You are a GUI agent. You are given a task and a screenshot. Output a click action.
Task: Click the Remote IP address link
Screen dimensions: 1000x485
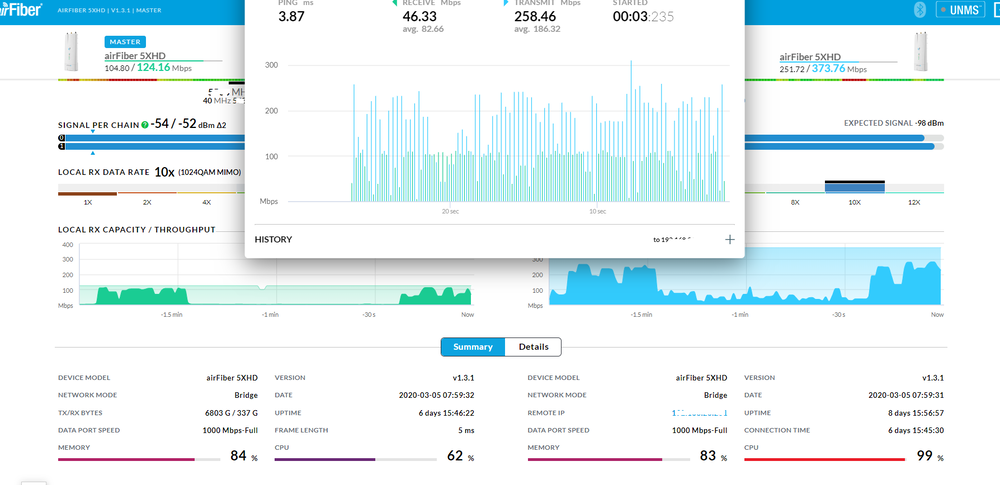pyautogui.click(x=700, y=412)
